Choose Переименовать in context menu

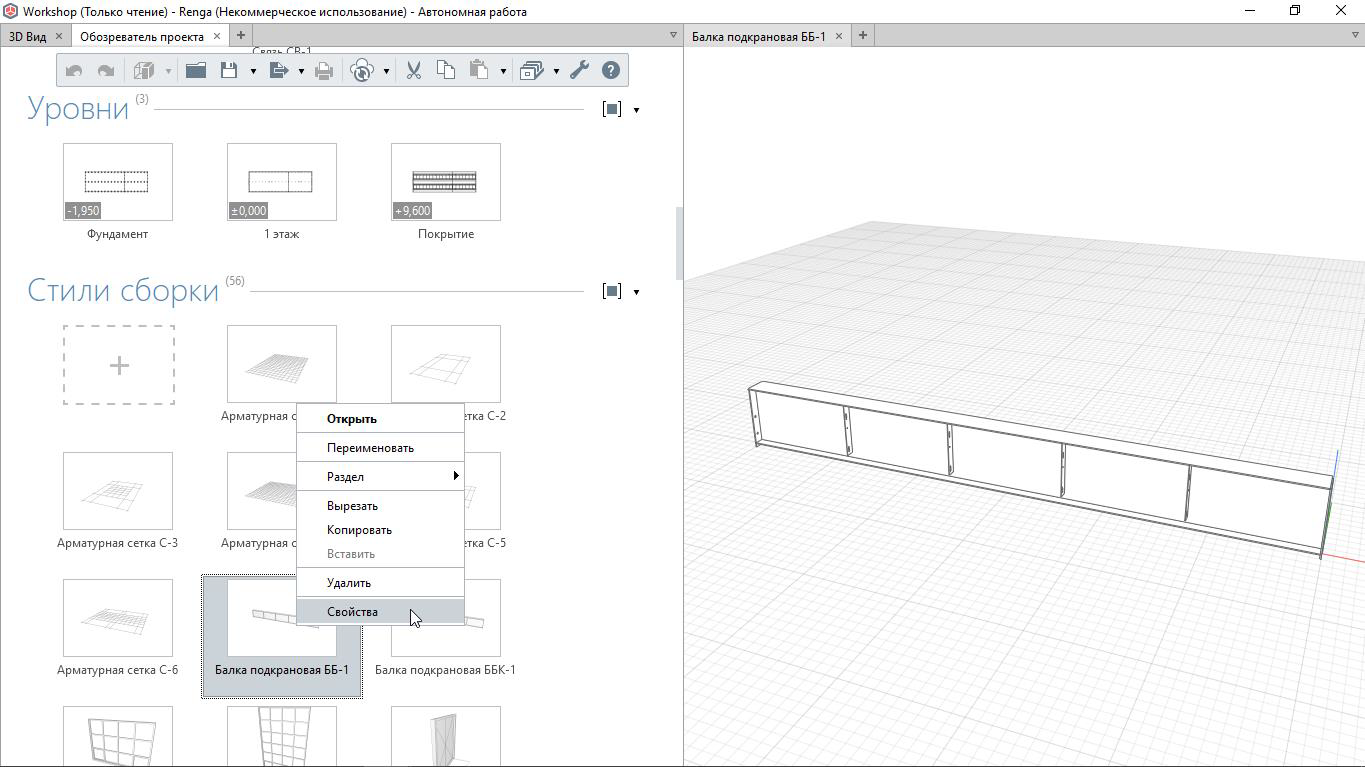coord(380,448)
